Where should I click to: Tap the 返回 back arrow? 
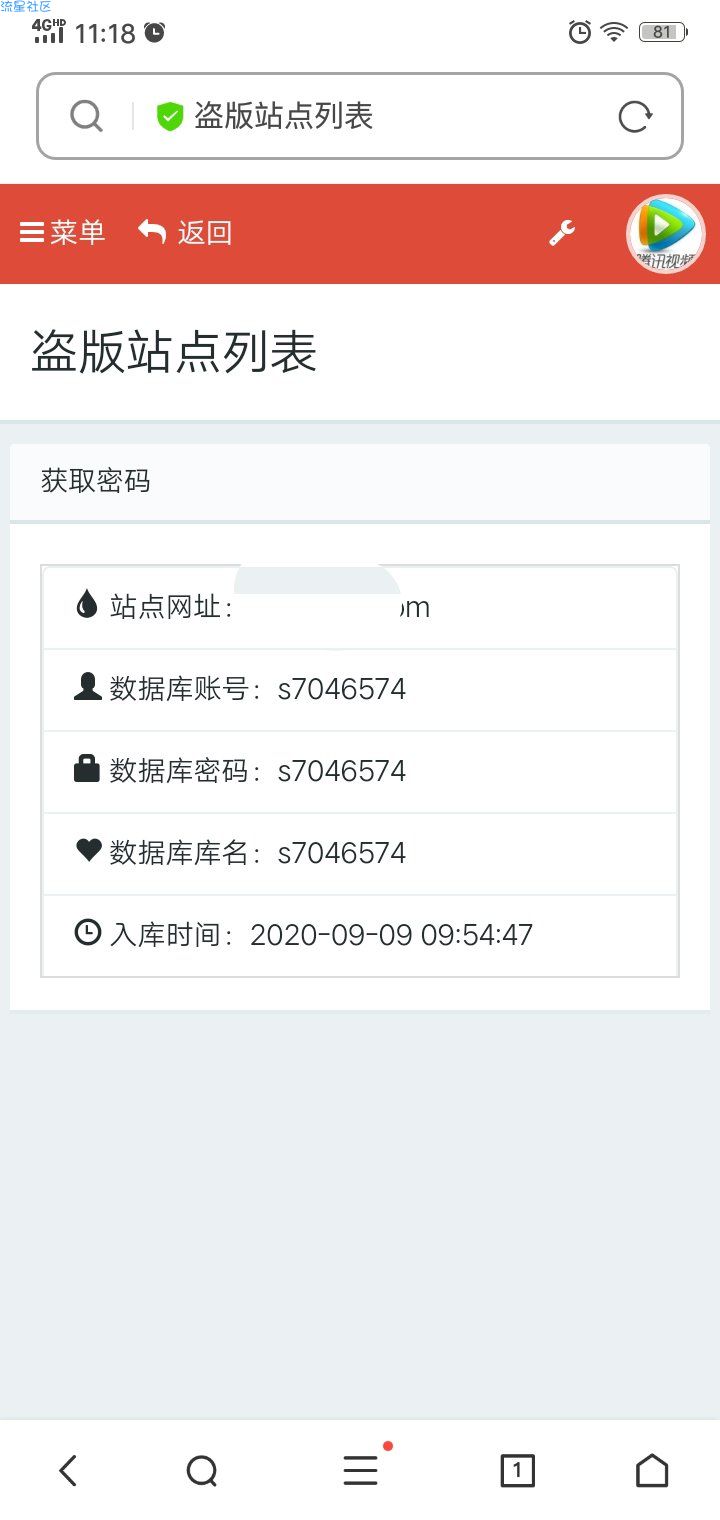(x=185, y=233)
